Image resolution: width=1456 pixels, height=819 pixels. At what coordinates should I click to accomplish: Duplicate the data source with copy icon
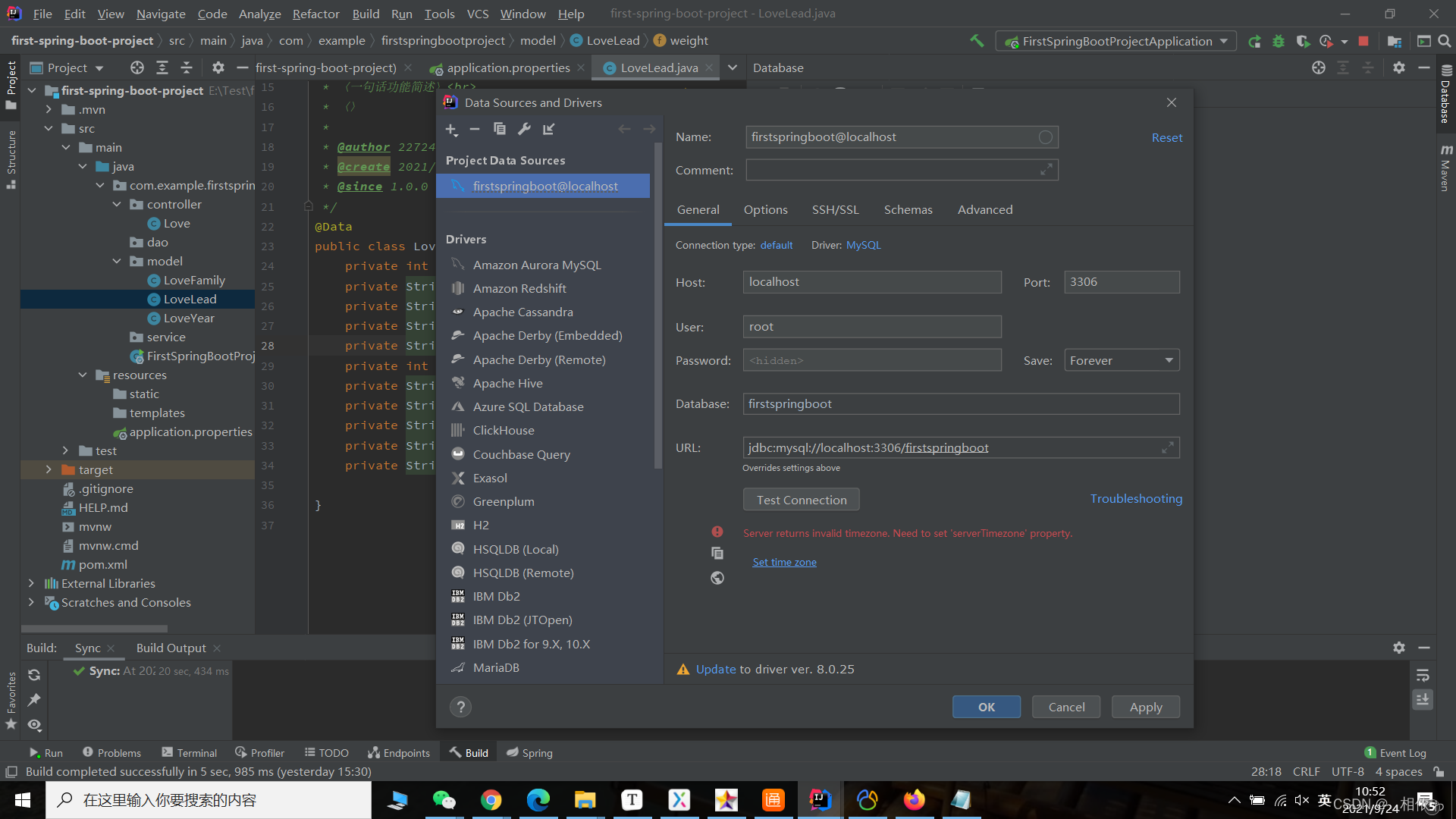(500, 129)
